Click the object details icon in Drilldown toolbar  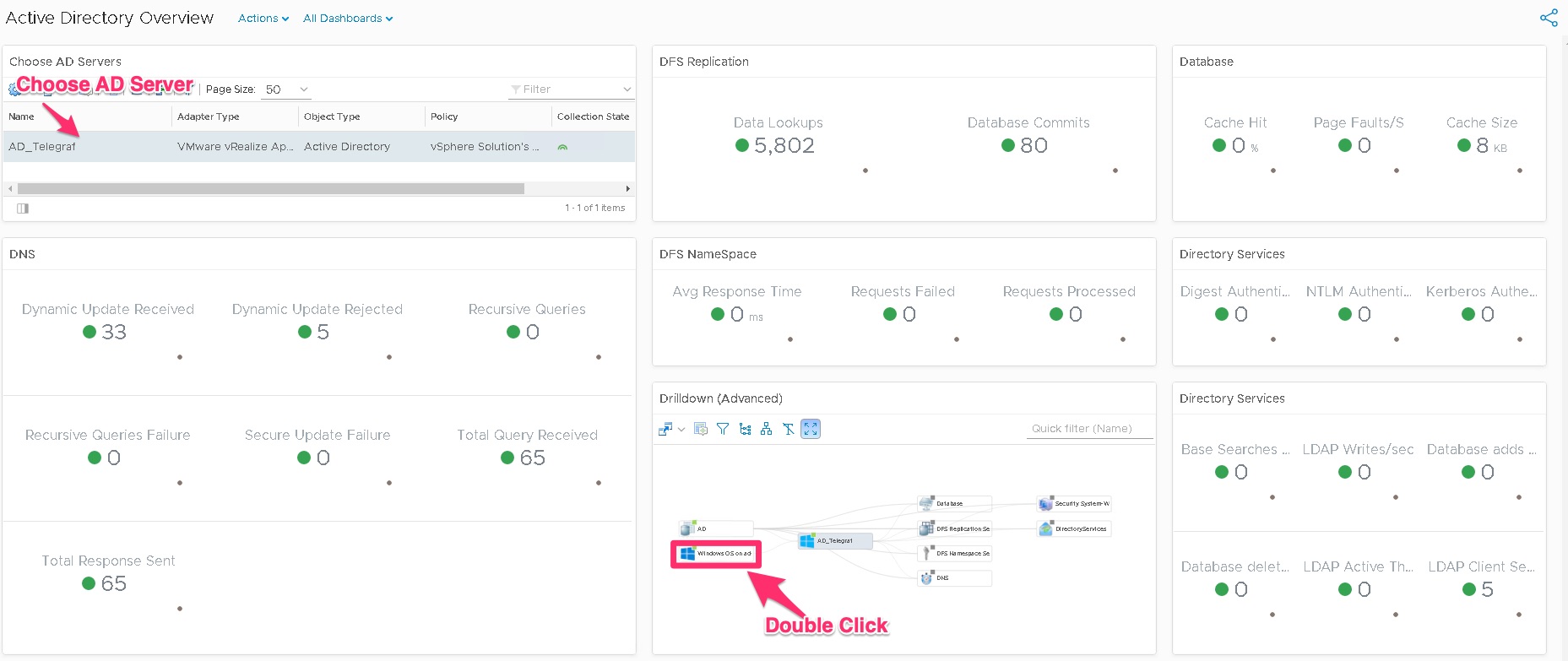click(701, 429)
